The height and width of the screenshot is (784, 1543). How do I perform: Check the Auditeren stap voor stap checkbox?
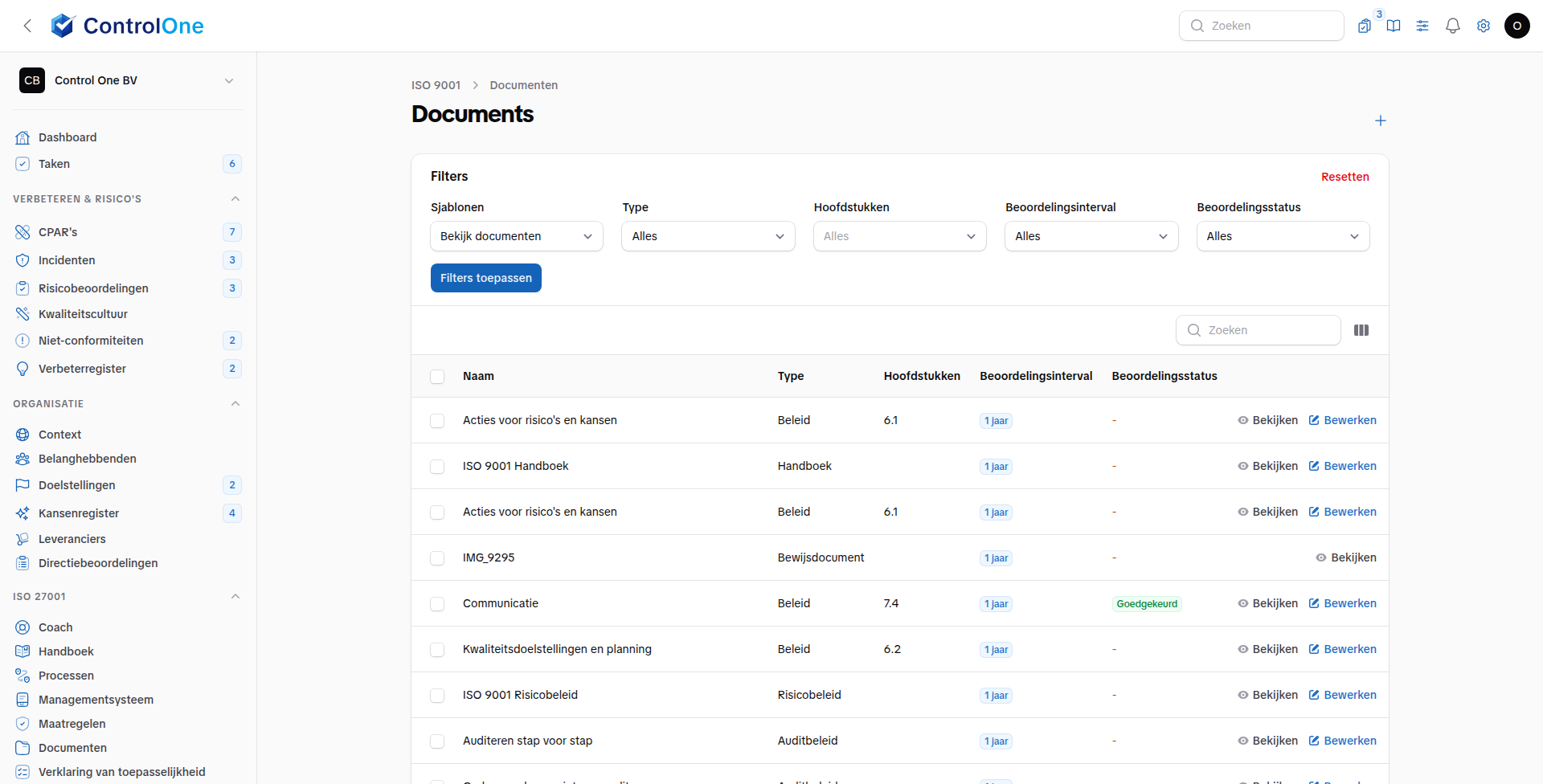[x=437, y=741]
